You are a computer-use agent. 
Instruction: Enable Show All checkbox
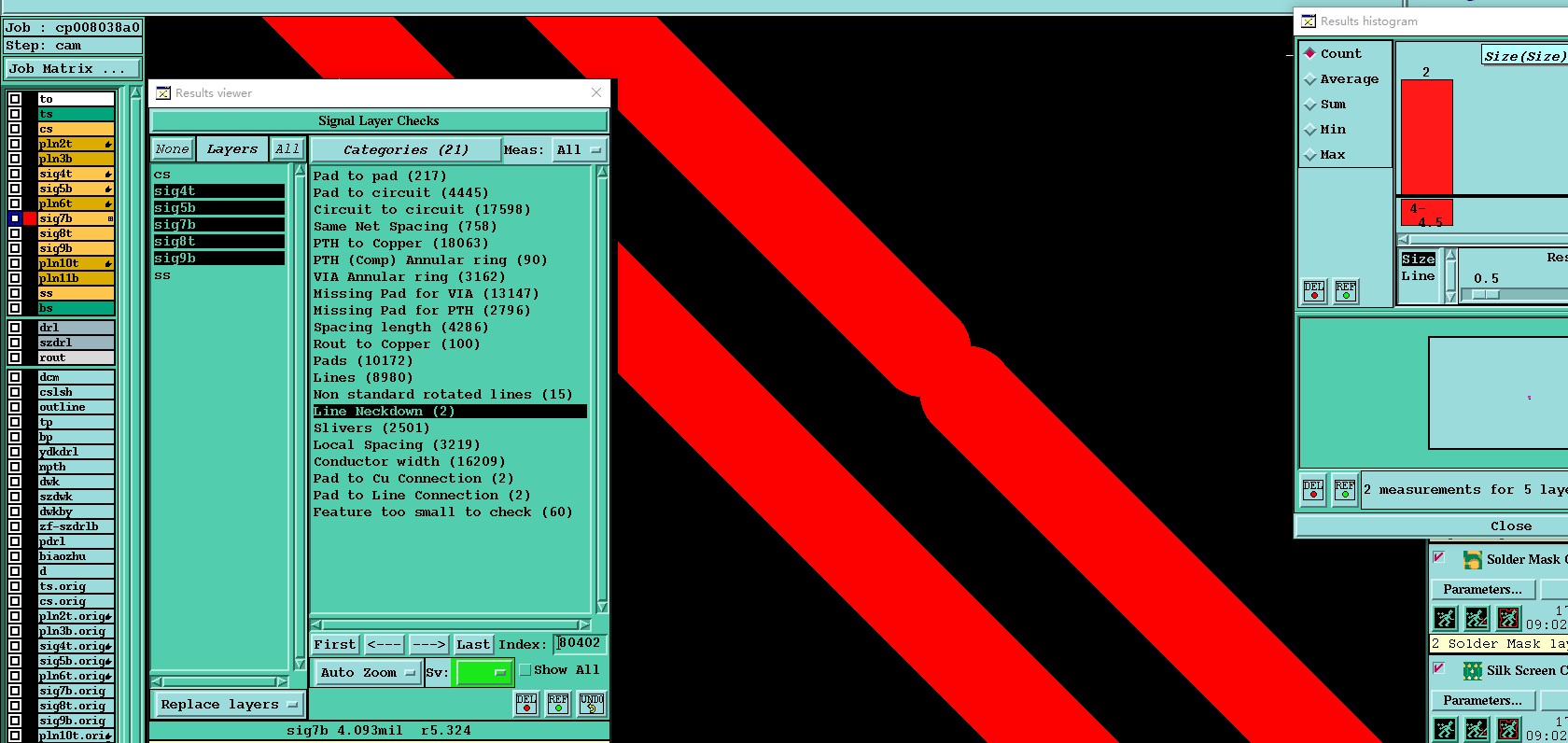525,670
